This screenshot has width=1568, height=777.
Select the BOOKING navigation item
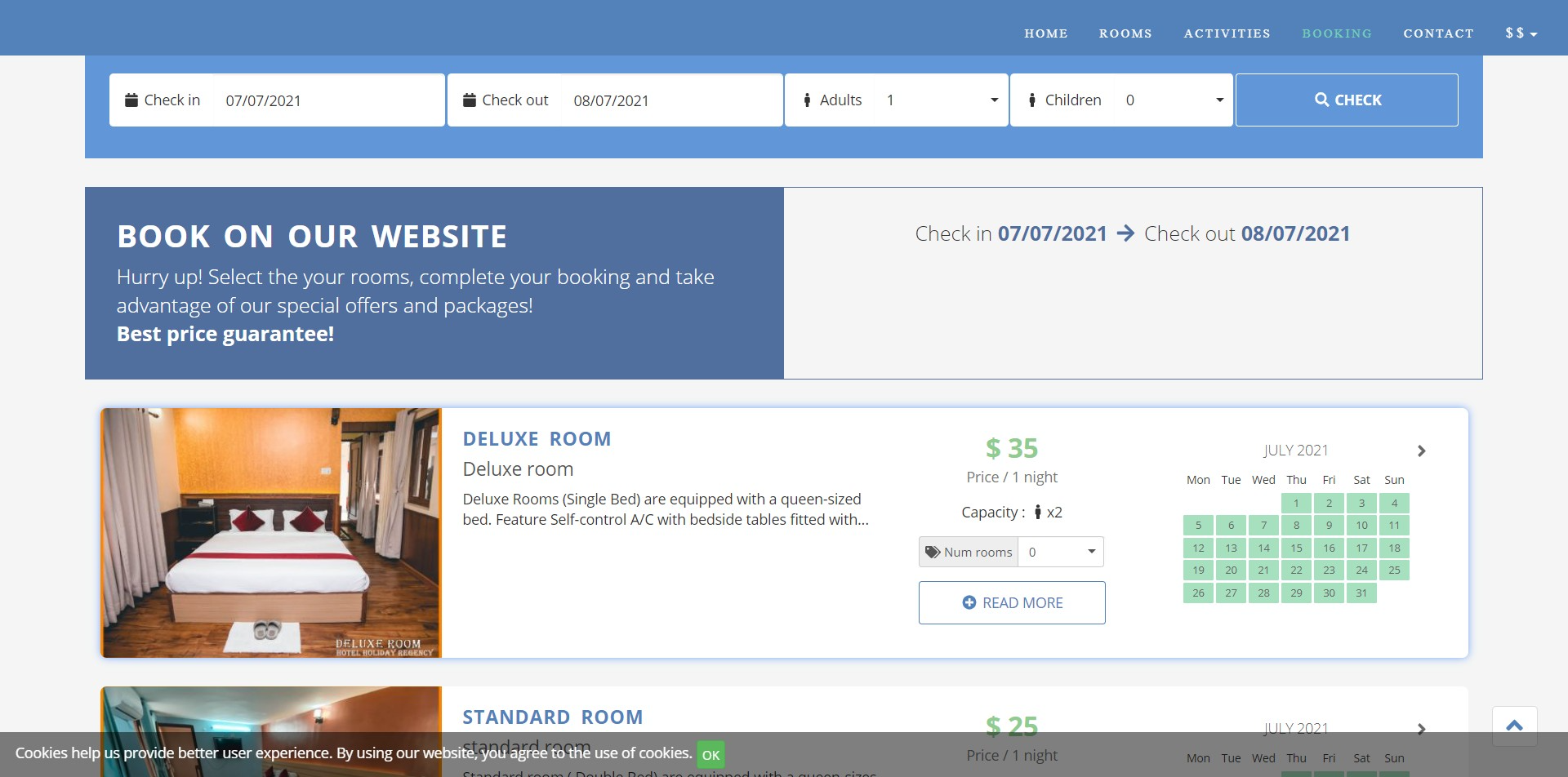click(x=1337, y=33)
